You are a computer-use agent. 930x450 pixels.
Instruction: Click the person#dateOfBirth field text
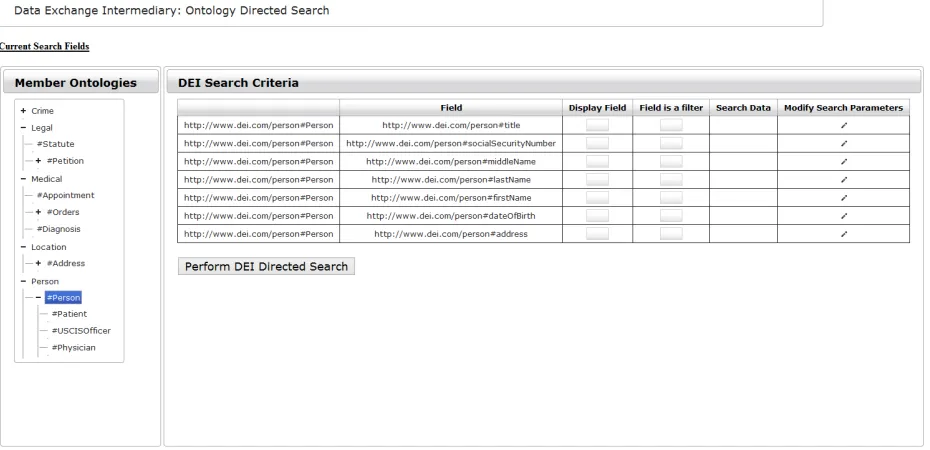(x=451, y=216)
